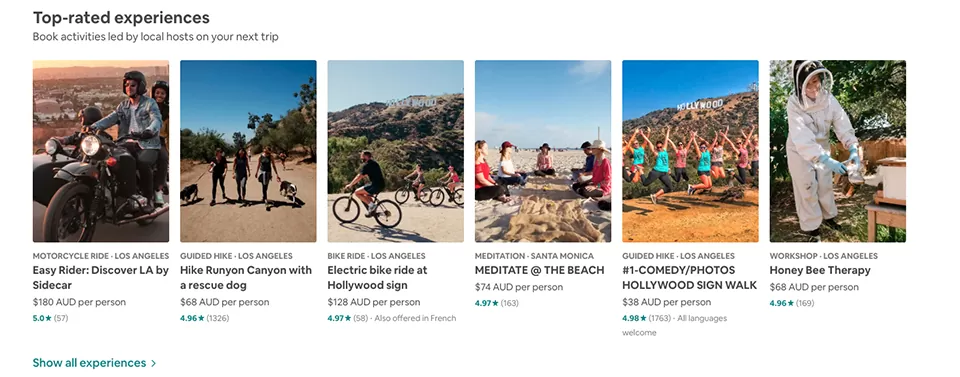Click the $180 AUD per person price

[79, 302]
